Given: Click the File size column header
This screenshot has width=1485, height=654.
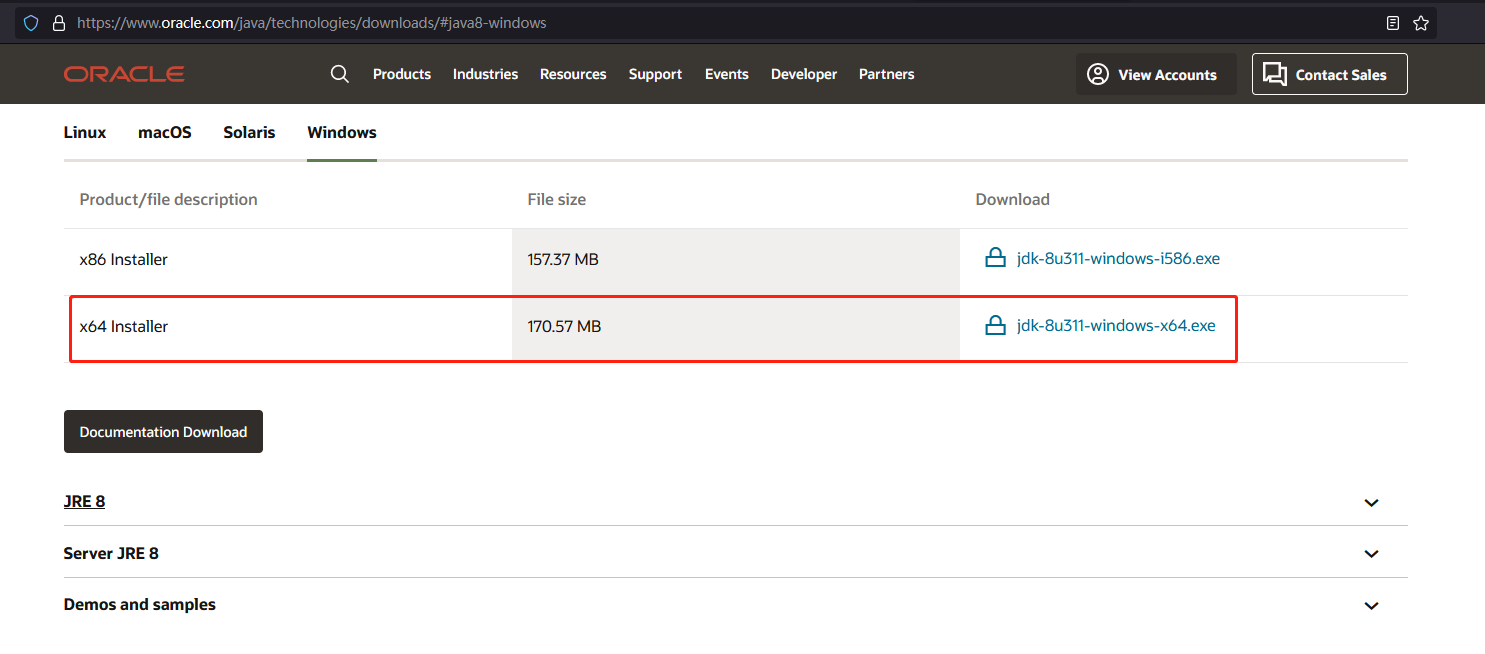Looking at the screenshot, I should [x=557, y=199].
